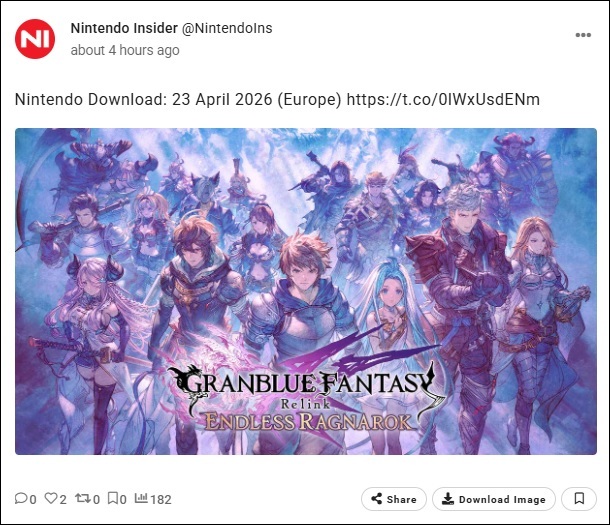
Task: Click the Nintendo Insider display name
Action: click(124, 28)
